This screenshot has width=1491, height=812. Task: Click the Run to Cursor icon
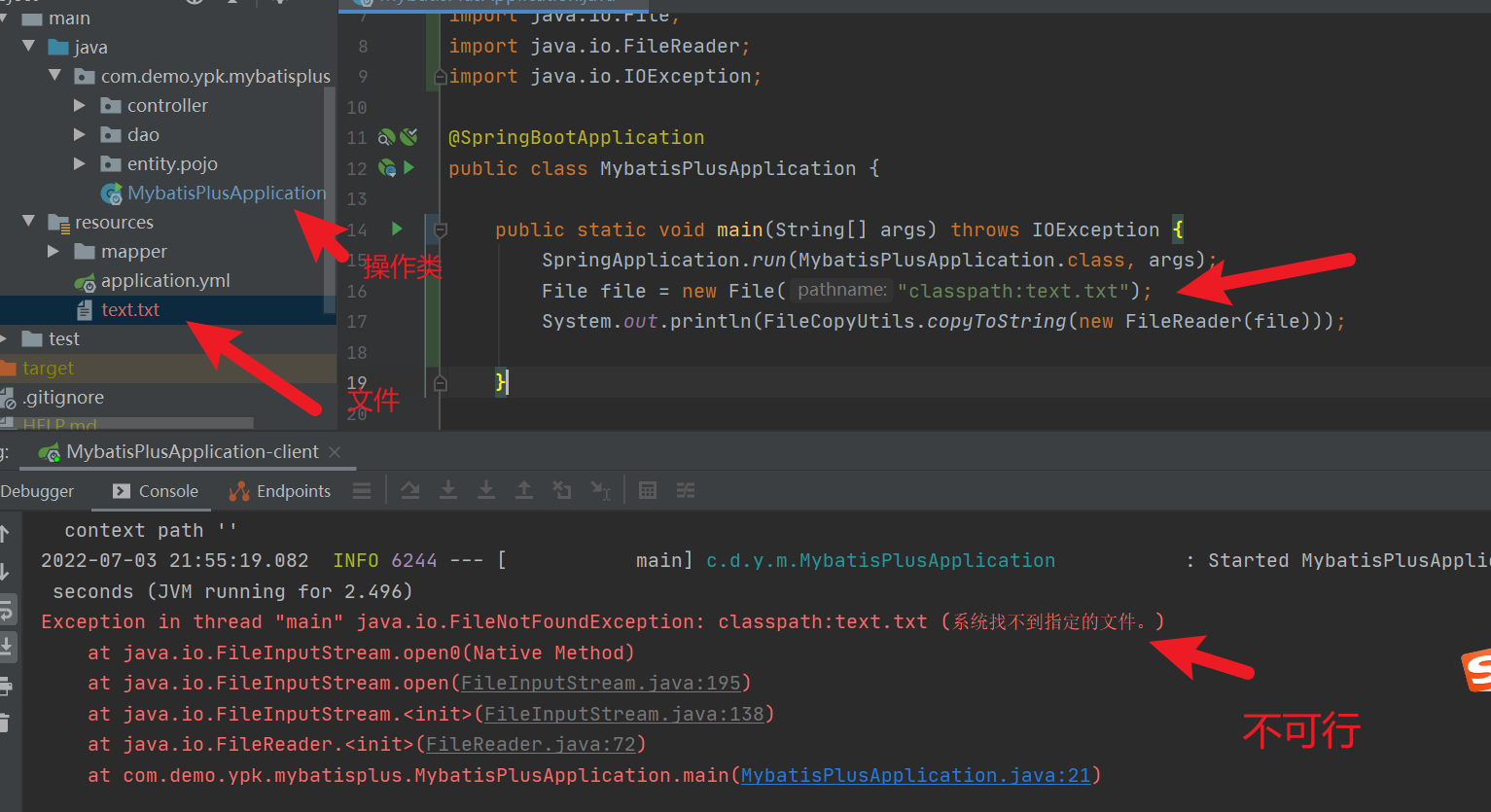[601, 491]
